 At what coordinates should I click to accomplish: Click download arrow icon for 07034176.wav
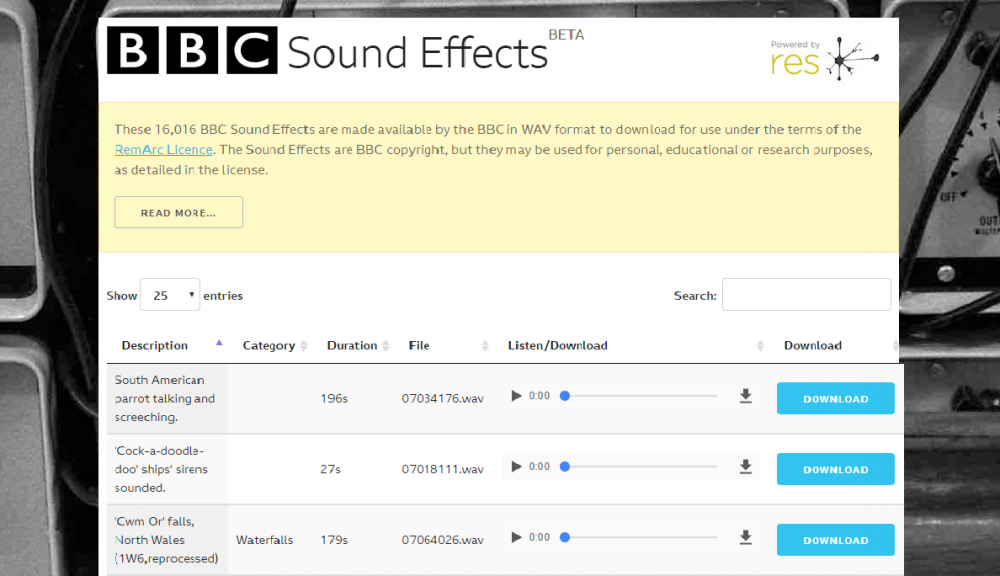[745, 397]
